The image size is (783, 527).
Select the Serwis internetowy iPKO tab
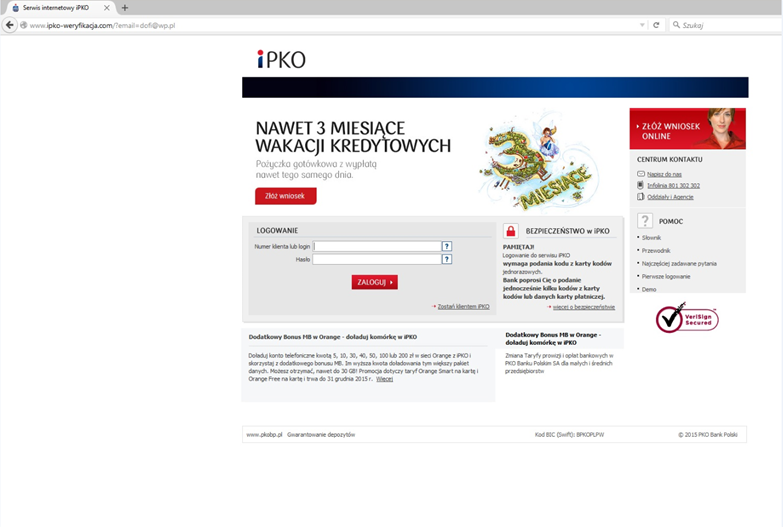pyautogui.click(x=55, y=8)
